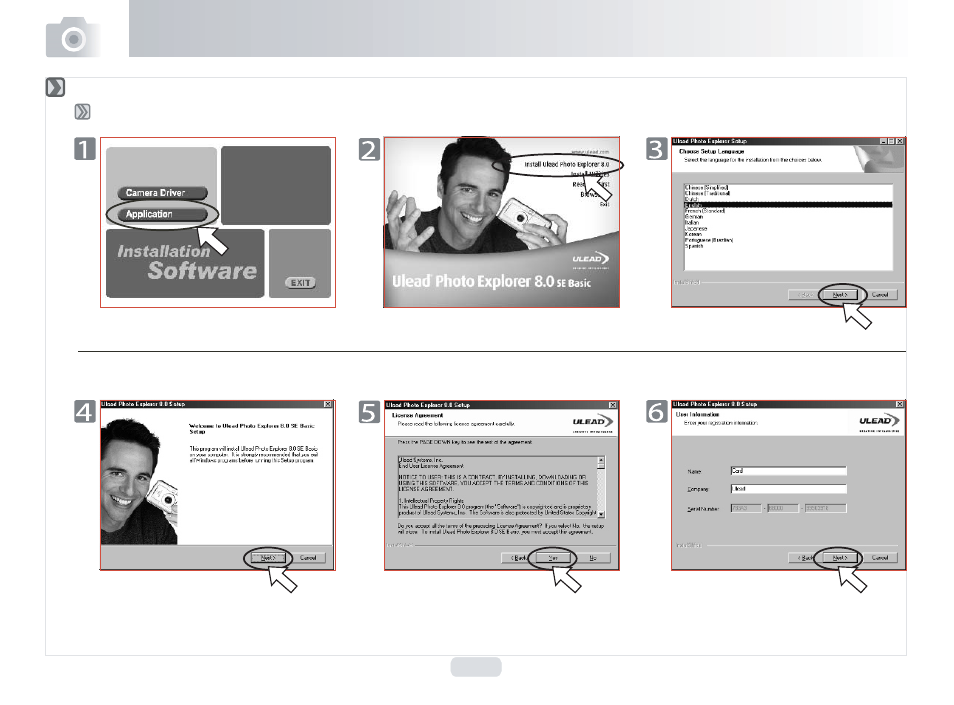Click disabled Back in Setup Language dialog
954x705 pixels.
coord(805,295)
